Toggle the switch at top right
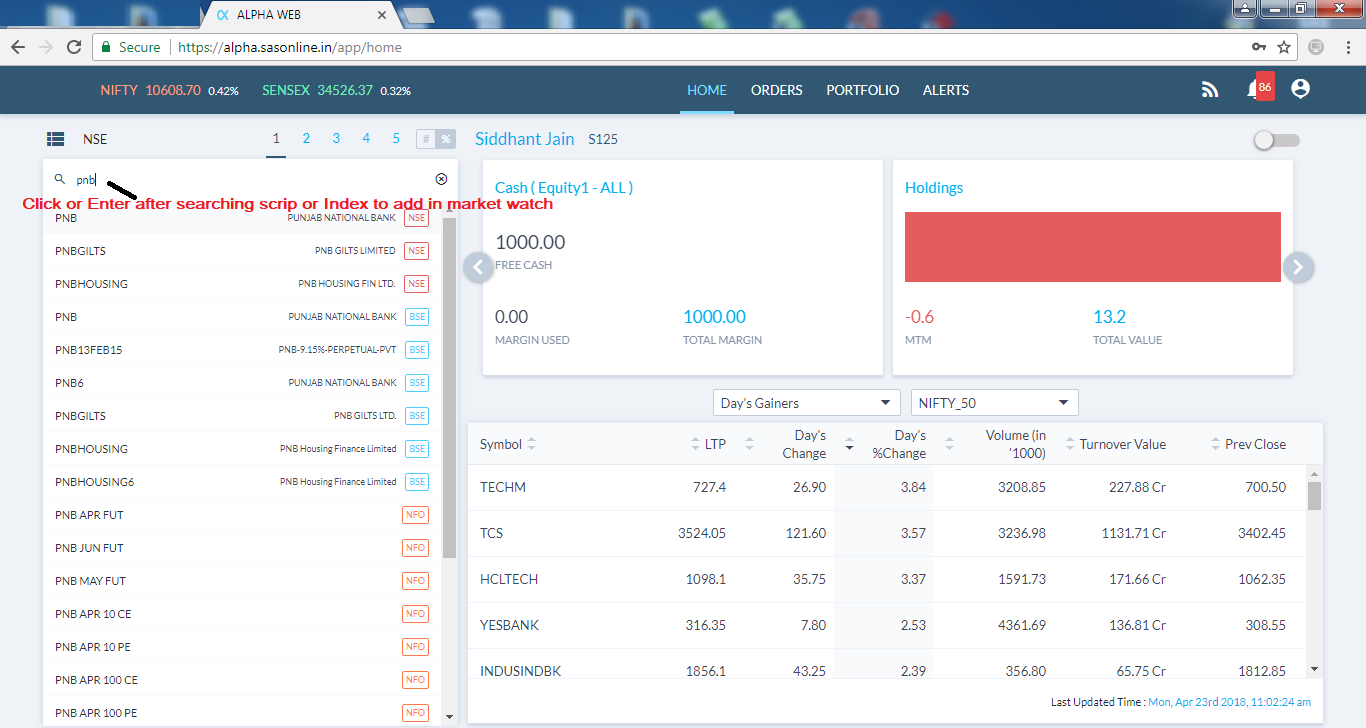 coord(1277,140)
